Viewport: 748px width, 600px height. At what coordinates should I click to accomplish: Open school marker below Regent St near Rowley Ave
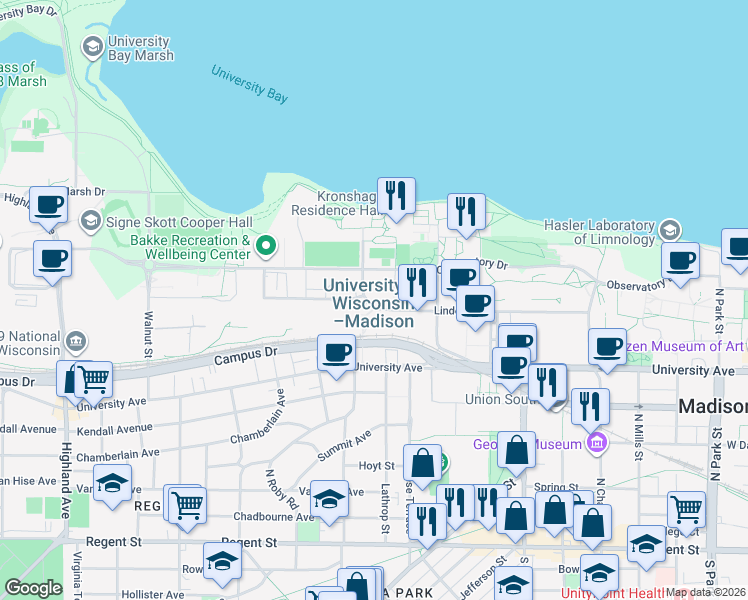pos(222,561)
